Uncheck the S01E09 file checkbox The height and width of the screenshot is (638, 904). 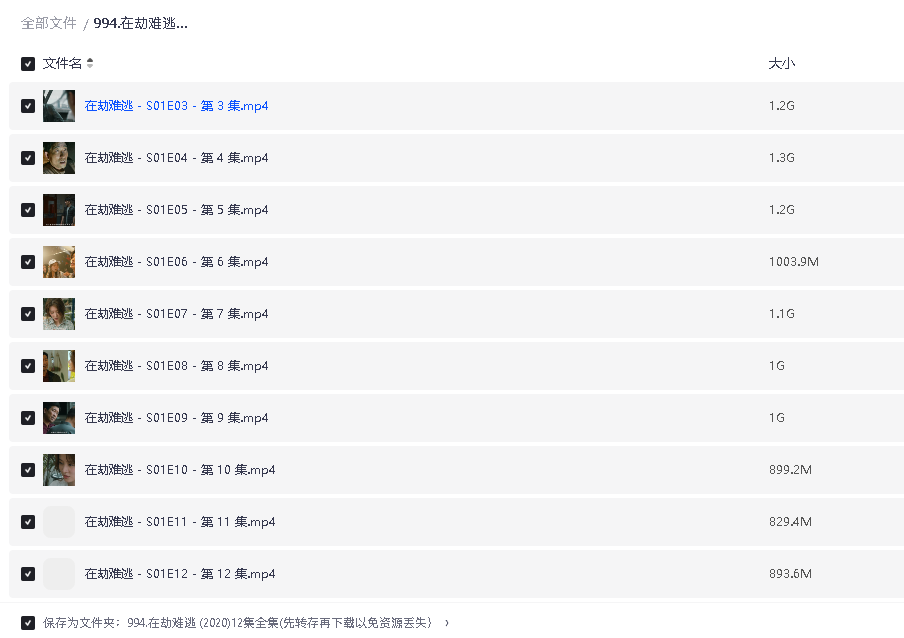tap(28, 418)
